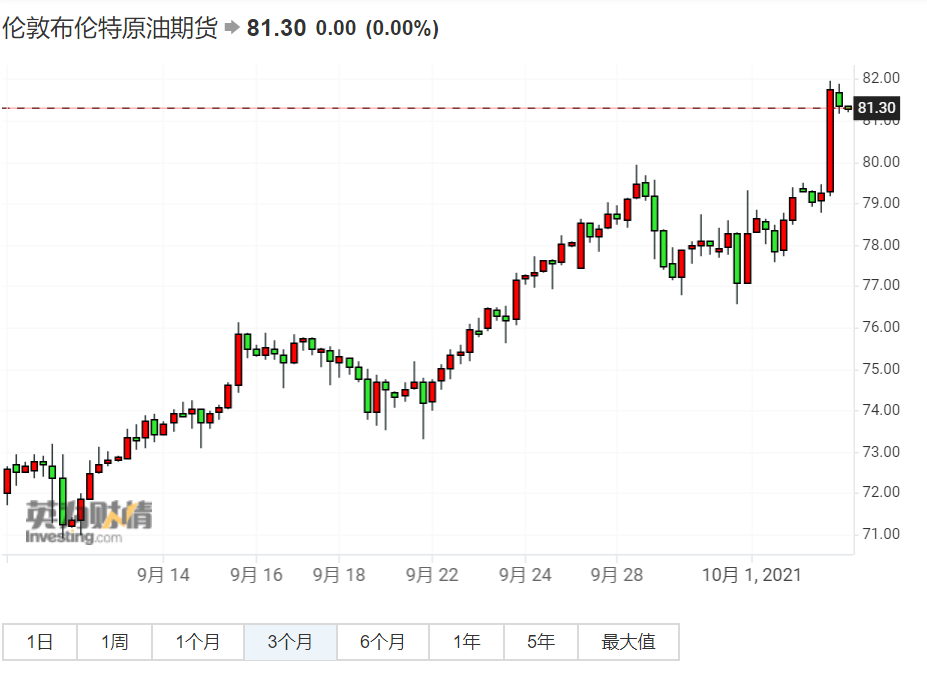Click the 9月 28 date label
927x673 pixels.
[x=617, y=575]
